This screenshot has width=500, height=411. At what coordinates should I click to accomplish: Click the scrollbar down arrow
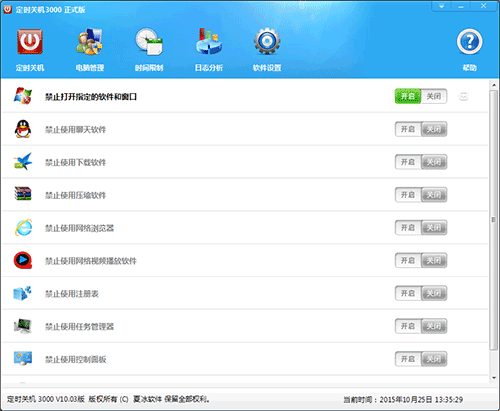[x=494, y=378]
